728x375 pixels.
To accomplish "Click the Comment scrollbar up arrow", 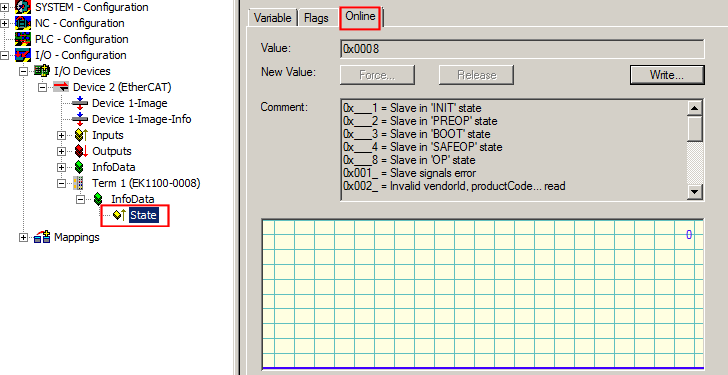I will 695,109.
